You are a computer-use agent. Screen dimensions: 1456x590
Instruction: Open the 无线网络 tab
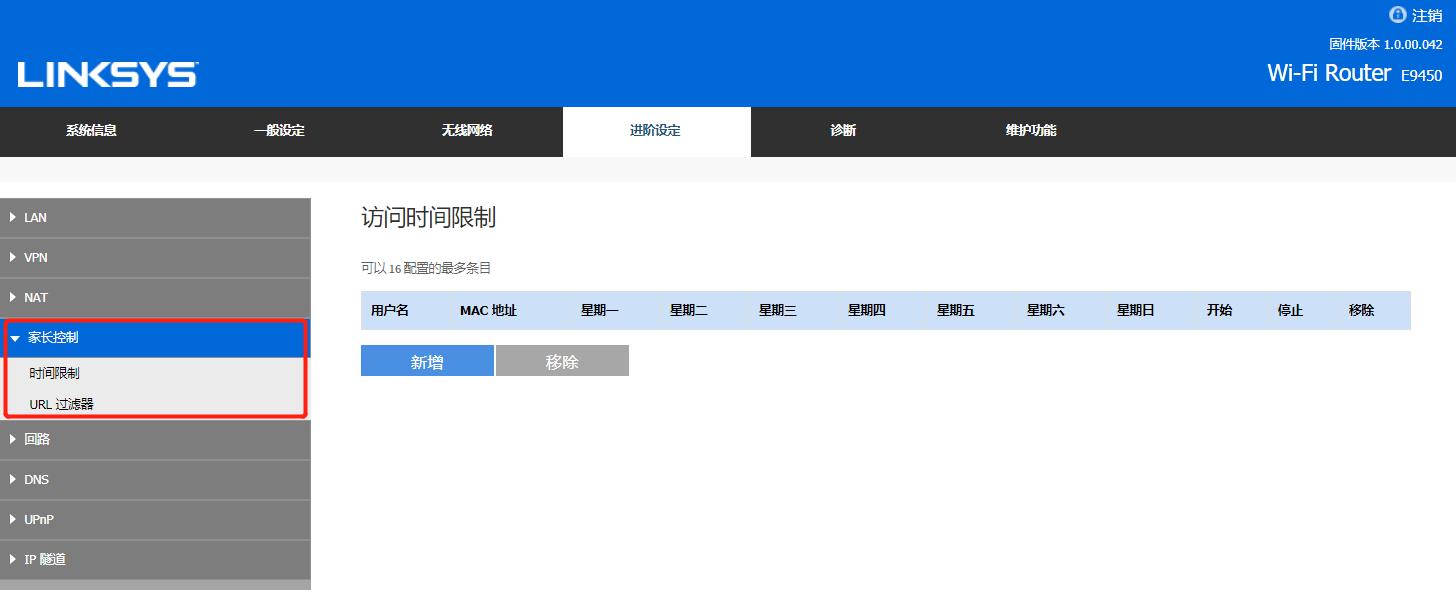tap(467, 131)
